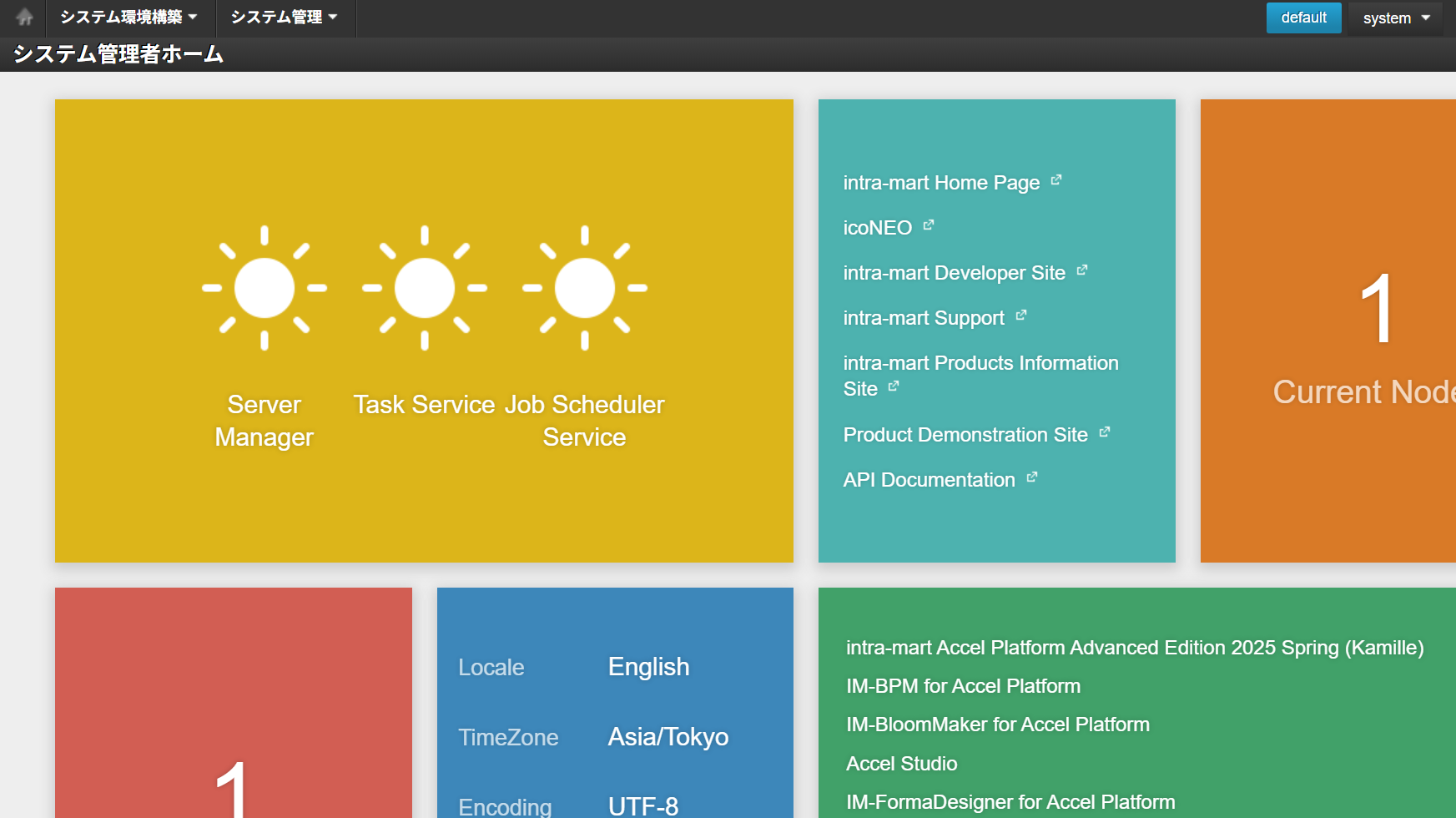1456x818 pixels.
Task: Click the Job Scheduler Service sun icon
Action: (585, 288)
